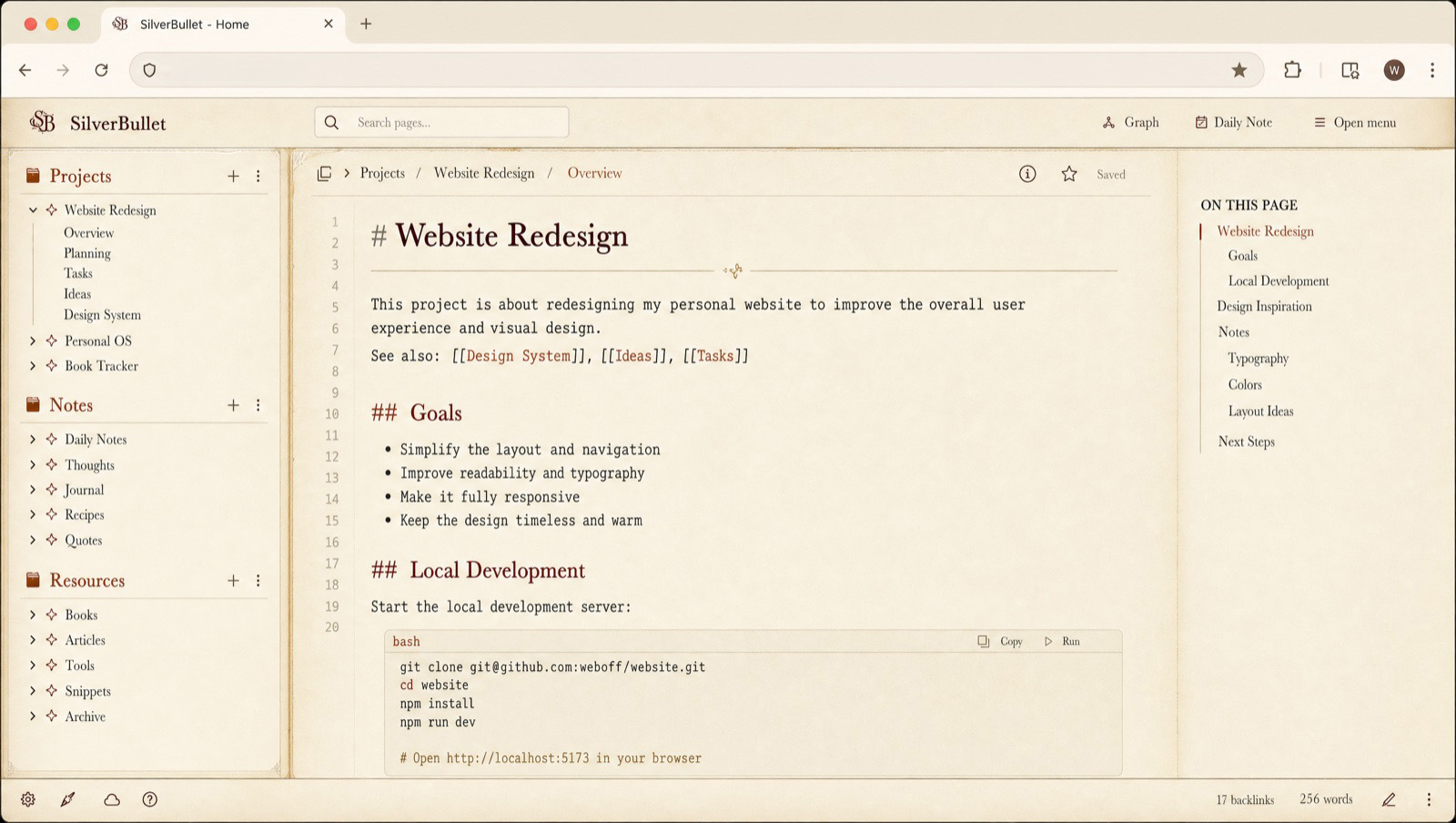
Task: Open a new browser tab
Action: [366, 24]
